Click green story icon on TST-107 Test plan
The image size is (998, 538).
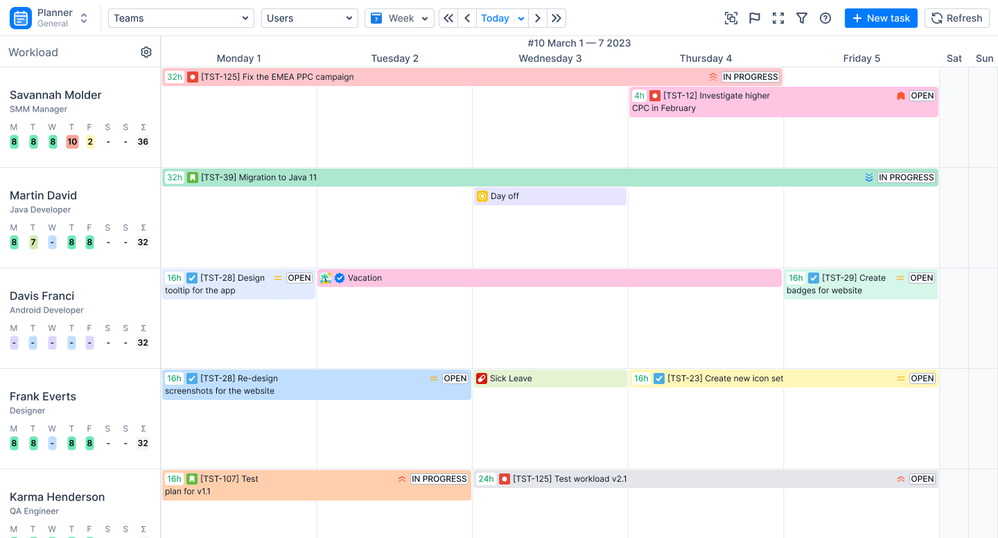pos(192,479)
